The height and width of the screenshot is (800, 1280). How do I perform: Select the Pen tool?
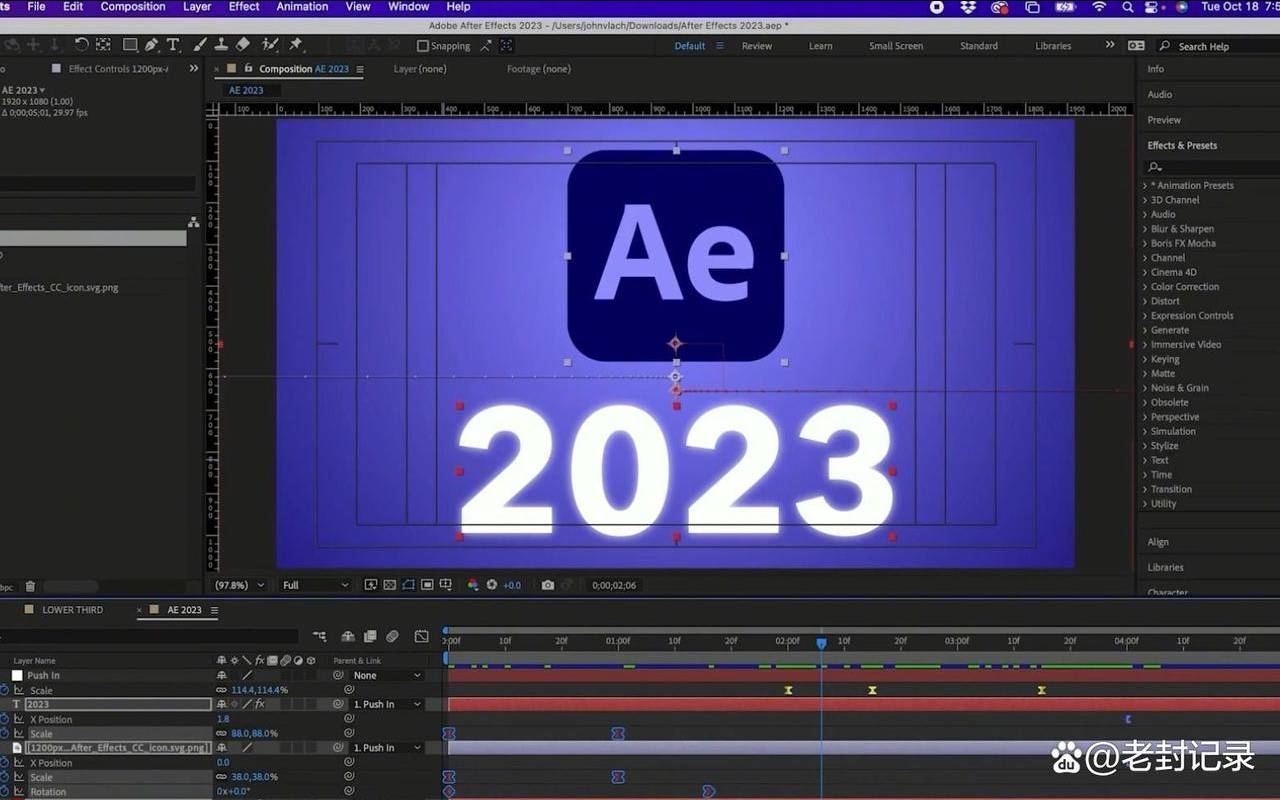152,45
